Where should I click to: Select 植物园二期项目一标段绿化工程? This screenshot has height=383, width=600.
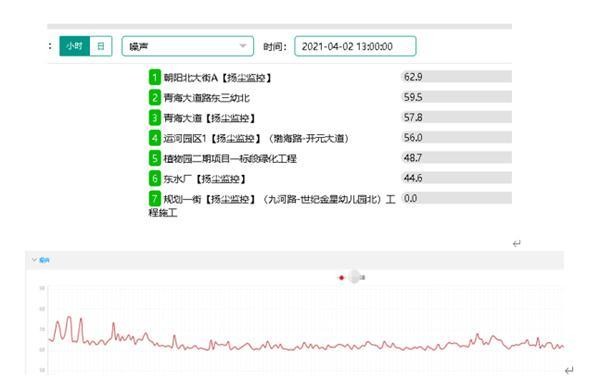[230, 159]
